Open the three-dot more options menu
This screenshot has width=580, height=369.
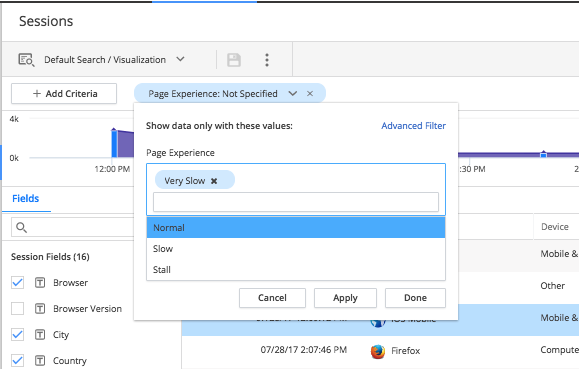[x=267, y=60]
